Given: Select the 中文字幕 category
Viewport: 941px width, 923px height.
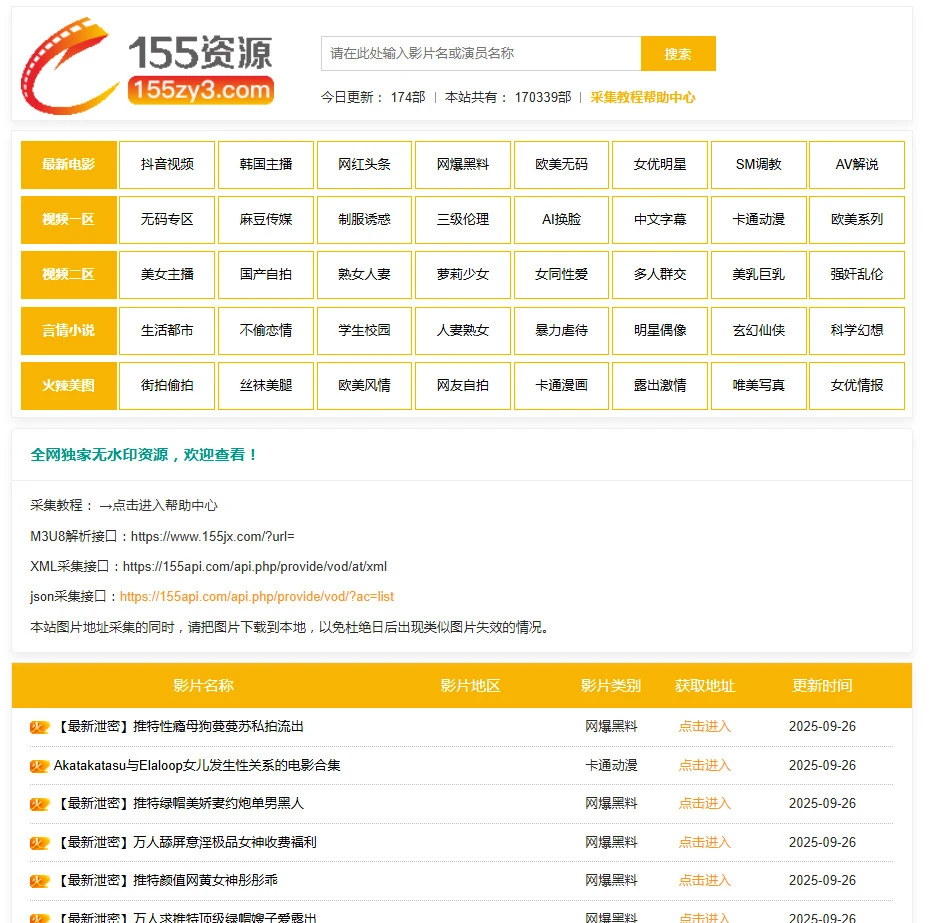Looking at the screenshot, I should [660, 219].
